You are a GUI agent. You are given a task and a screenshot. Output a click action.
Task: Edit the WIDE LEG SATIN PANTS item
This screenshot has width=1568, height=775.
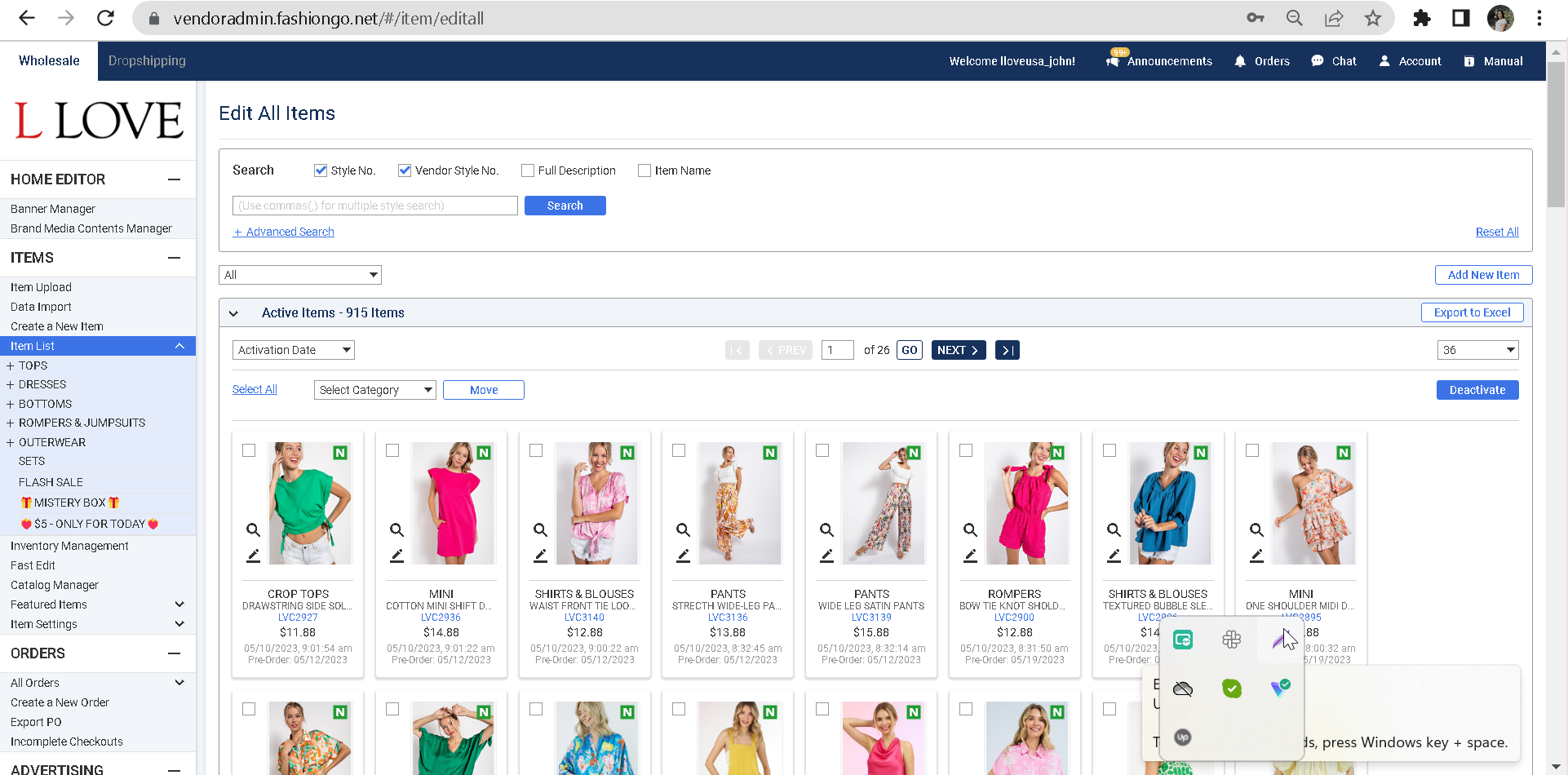click(826, 556)
